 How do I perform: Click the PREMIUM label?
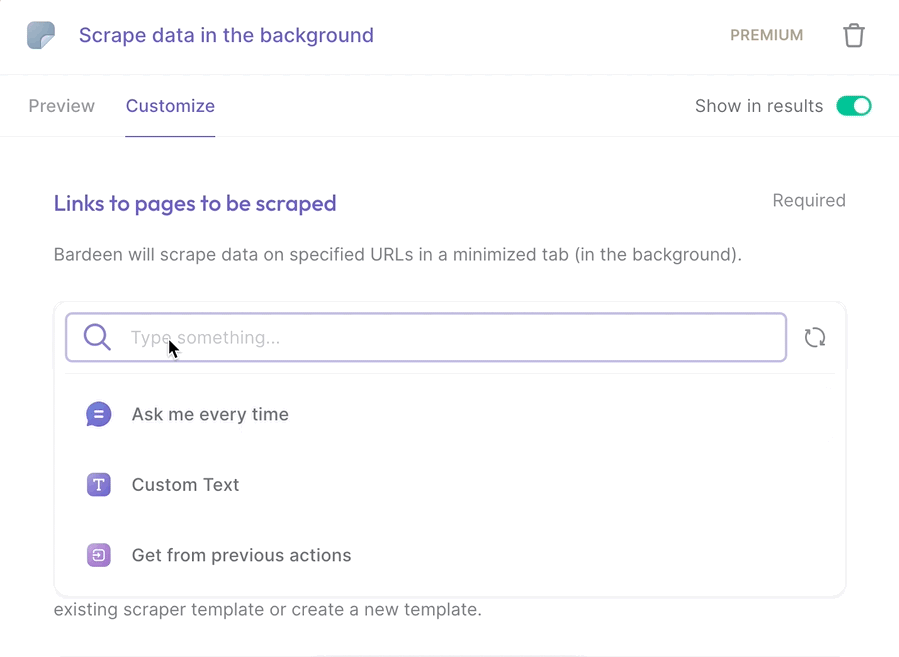click(766, 35)
